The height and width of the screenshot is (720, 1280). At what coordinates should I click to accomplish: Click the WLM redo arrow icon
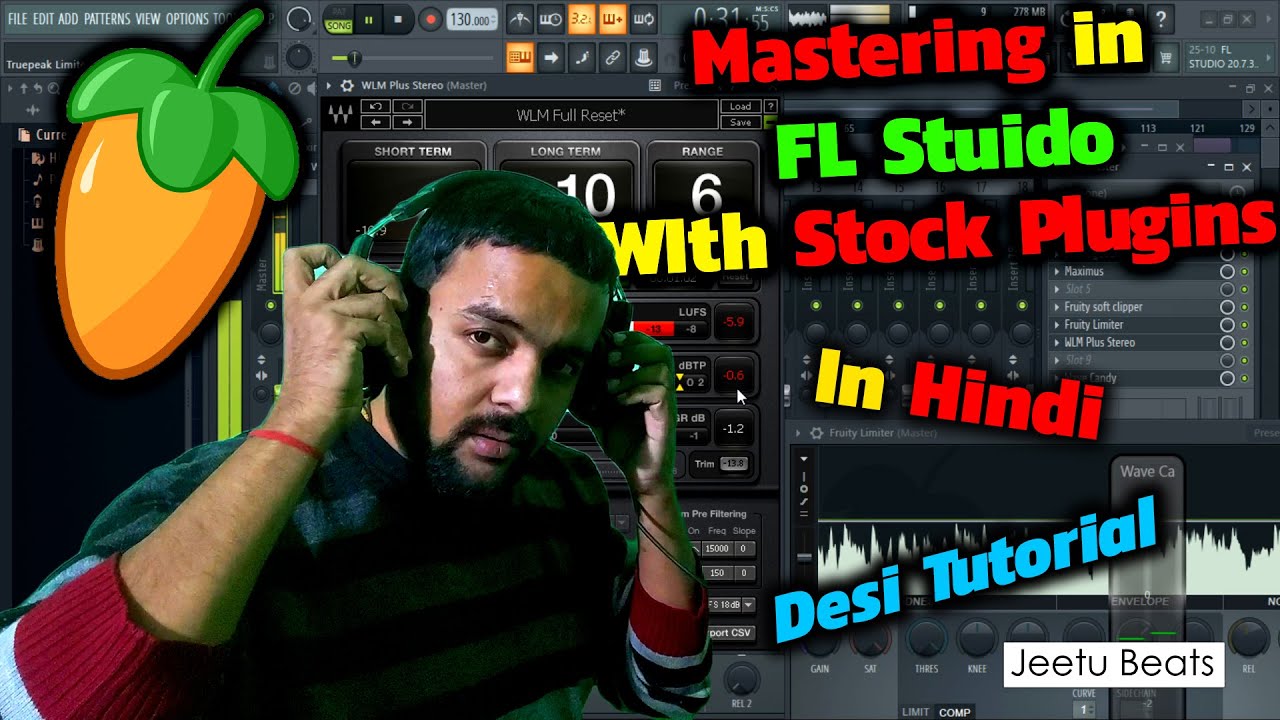(x=407, y=106)
